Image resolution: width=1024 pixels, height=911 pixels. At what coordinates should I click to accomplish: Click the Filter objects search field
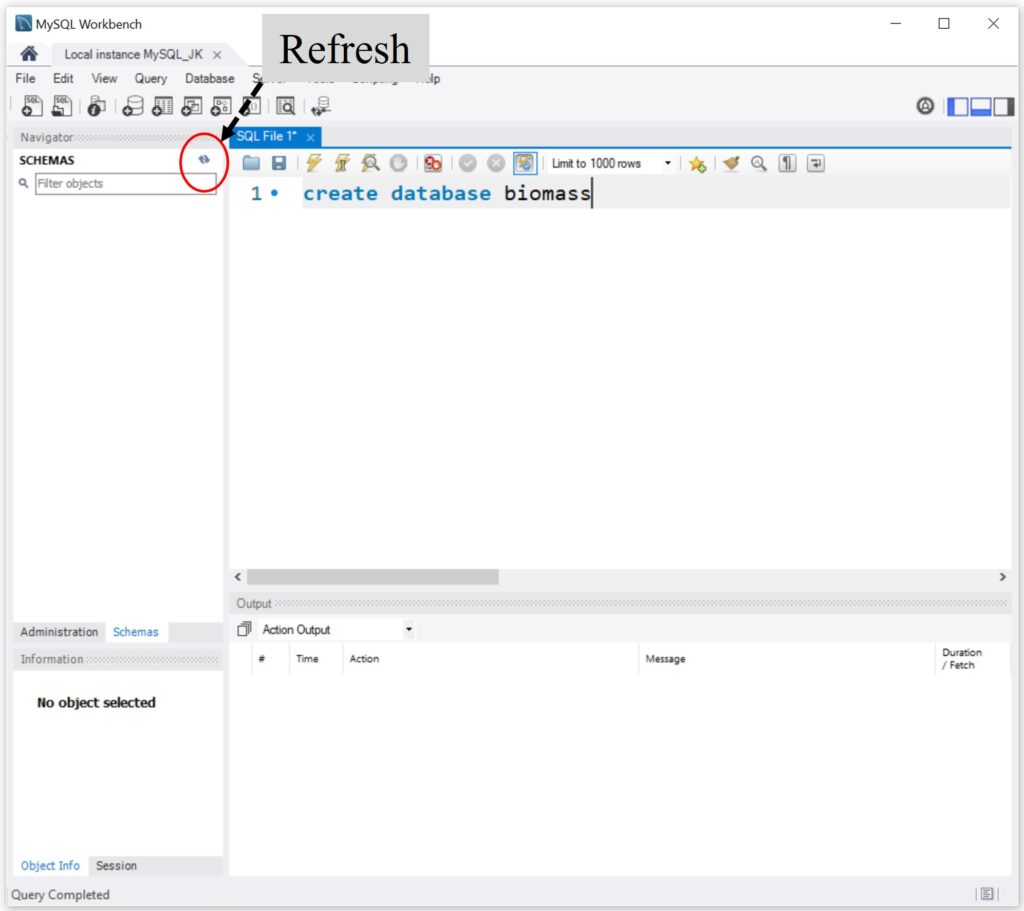(x=125, y=184)
